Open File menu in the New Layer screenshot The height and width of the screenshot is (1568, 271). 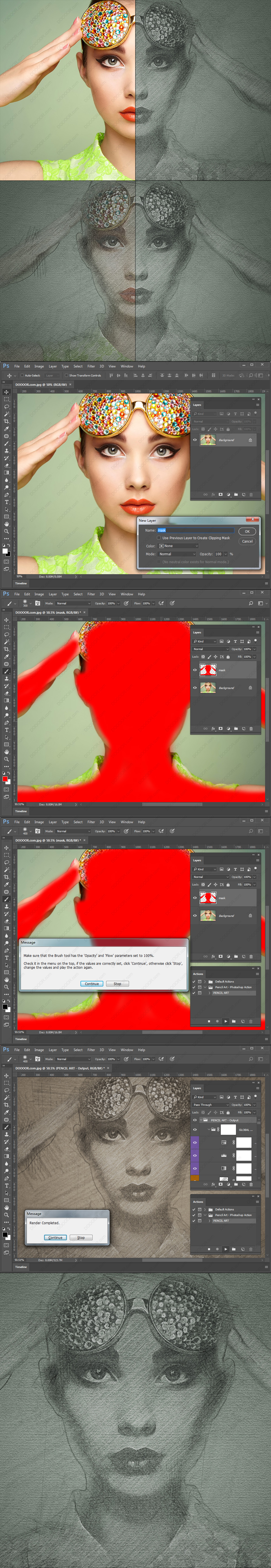17,366
